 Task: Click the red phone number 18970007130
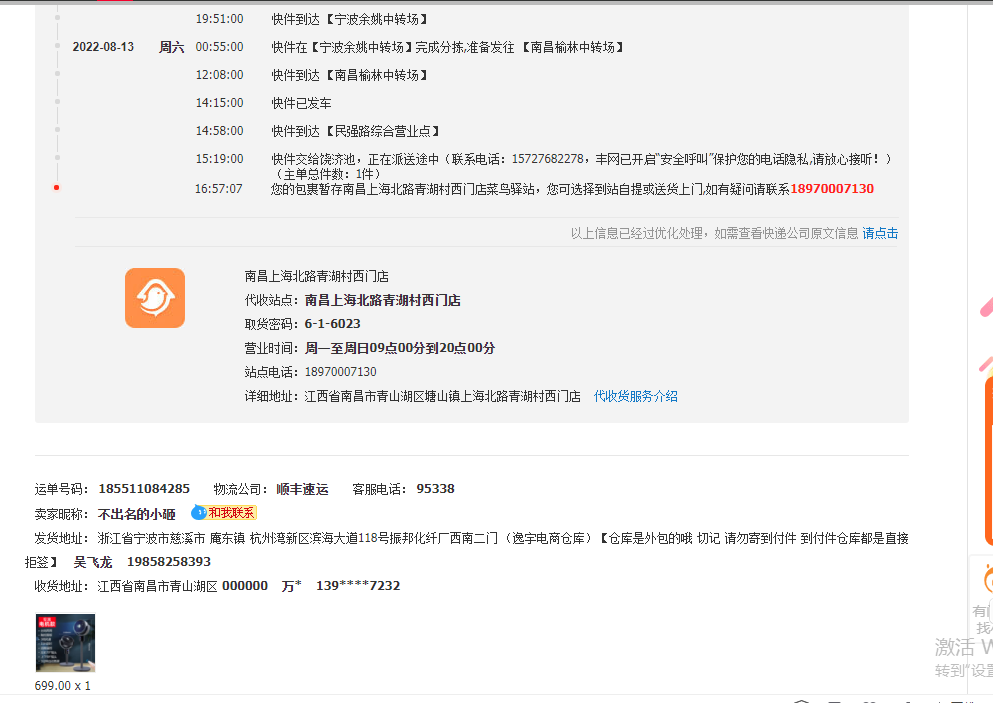832,189
